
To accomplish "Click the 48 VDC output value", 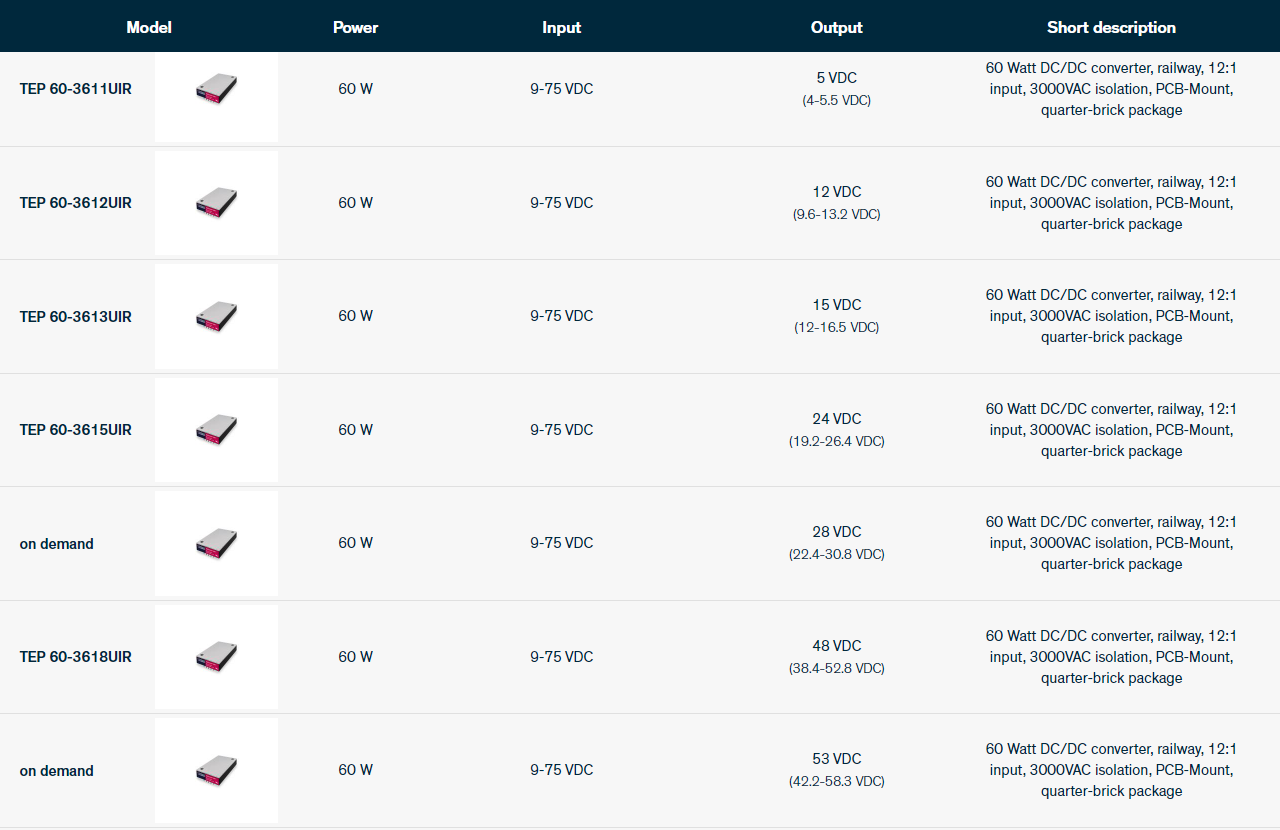I will [x=836, y=646].
